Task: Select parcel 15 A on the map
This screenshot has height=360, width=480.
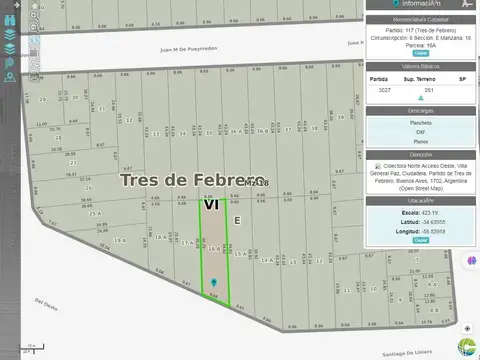Action: click(240, 254)
